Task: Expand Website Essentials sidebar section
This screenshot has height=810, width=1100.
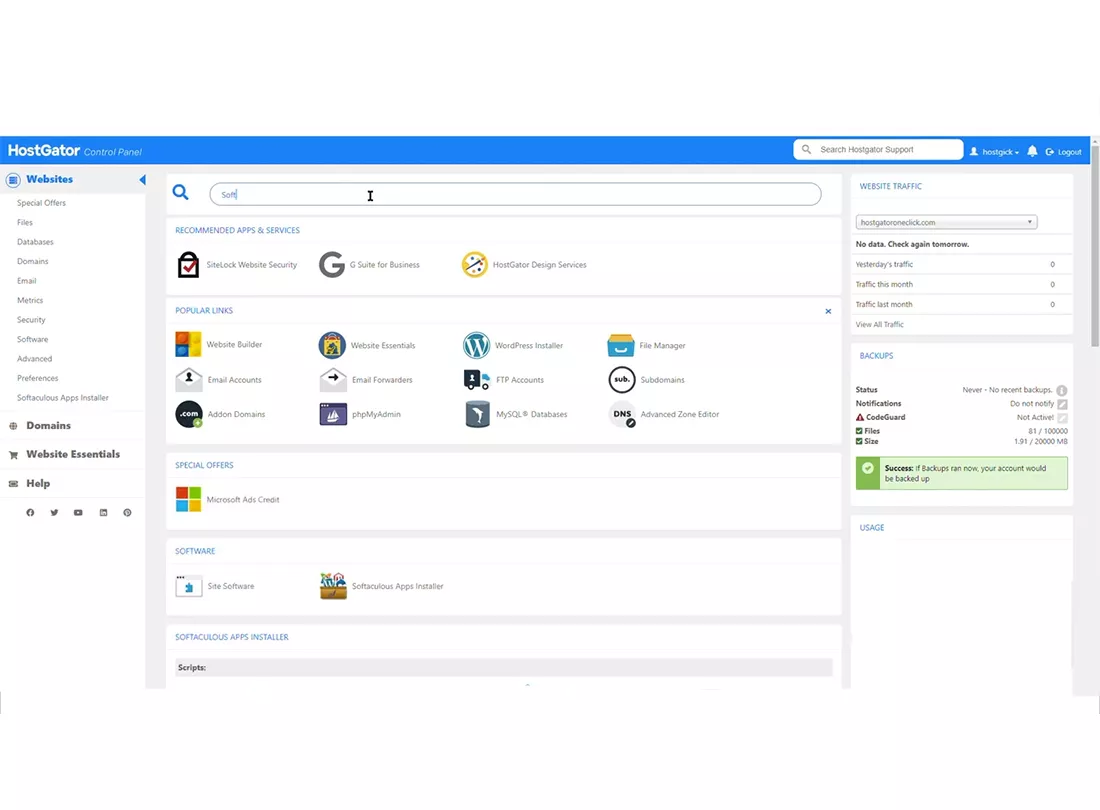Action: (73, 454)
